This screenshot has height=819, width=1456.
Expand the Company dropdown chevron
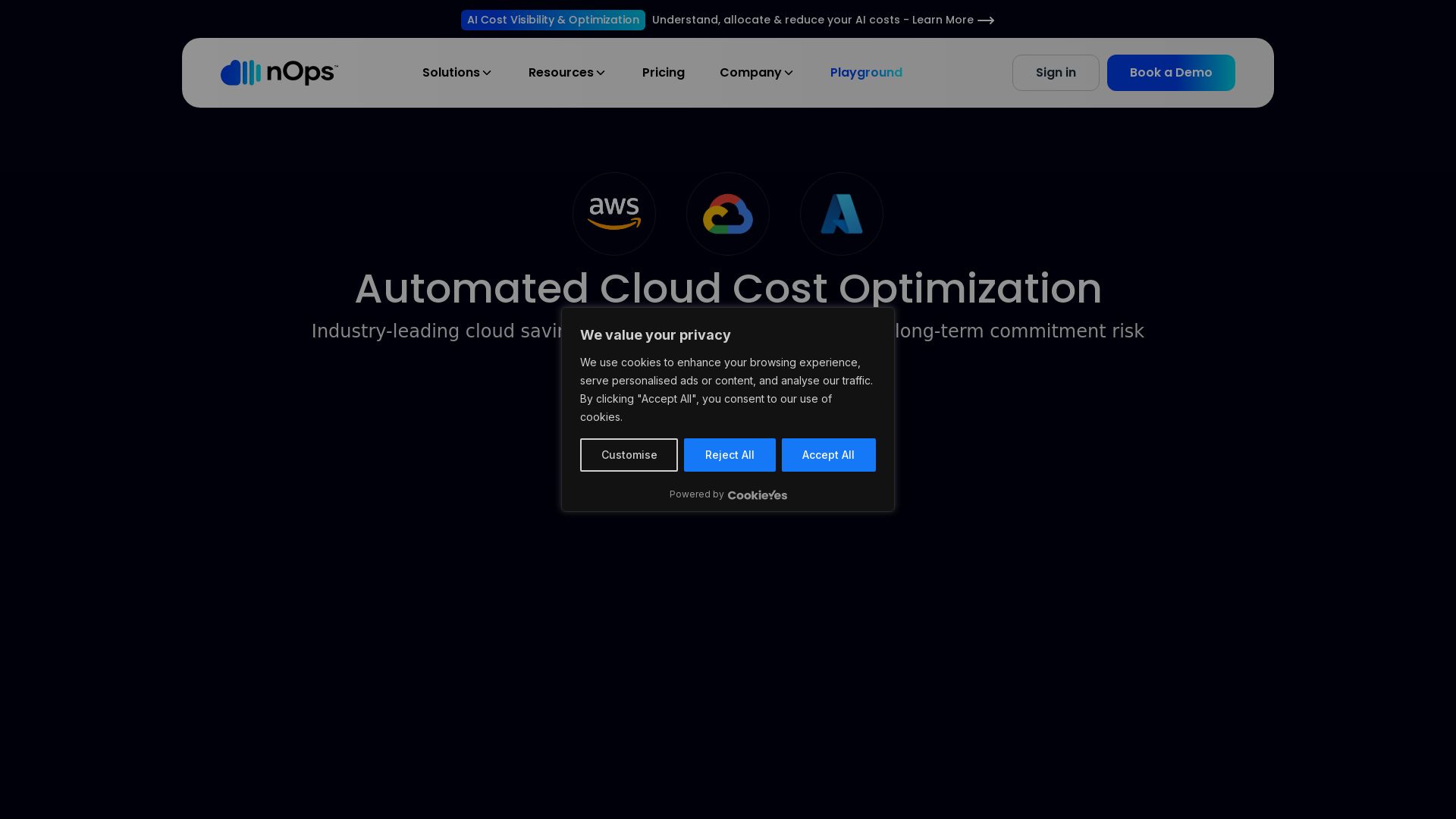pyautogui.click(x=789, y=73)
